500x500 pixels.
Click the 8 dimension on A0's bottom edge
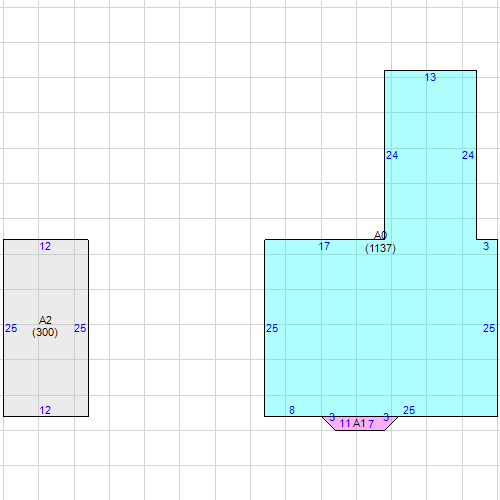point(292,410)
